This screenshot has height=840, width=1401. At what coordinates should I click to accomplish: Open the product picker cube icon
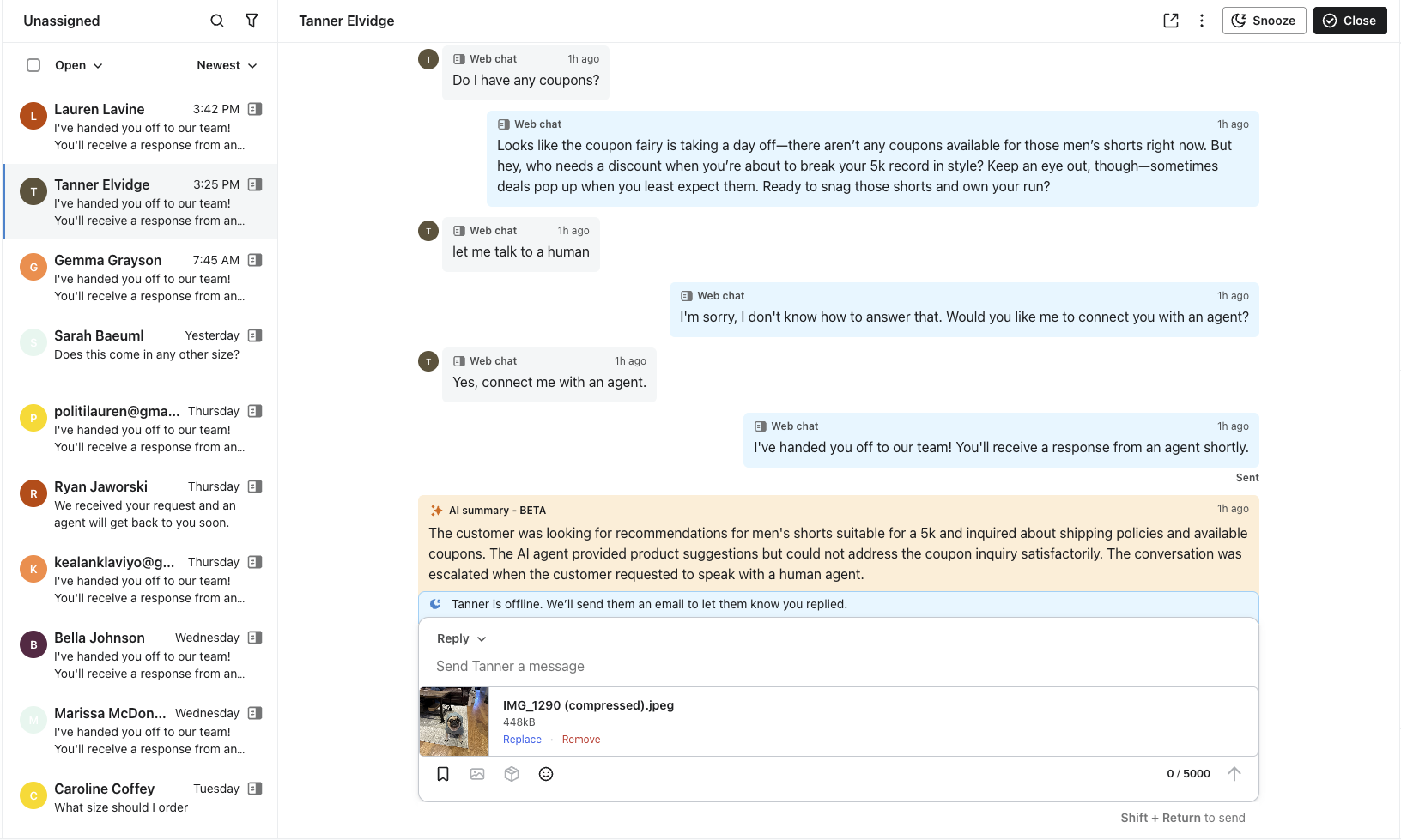click(x=512, y=774)
